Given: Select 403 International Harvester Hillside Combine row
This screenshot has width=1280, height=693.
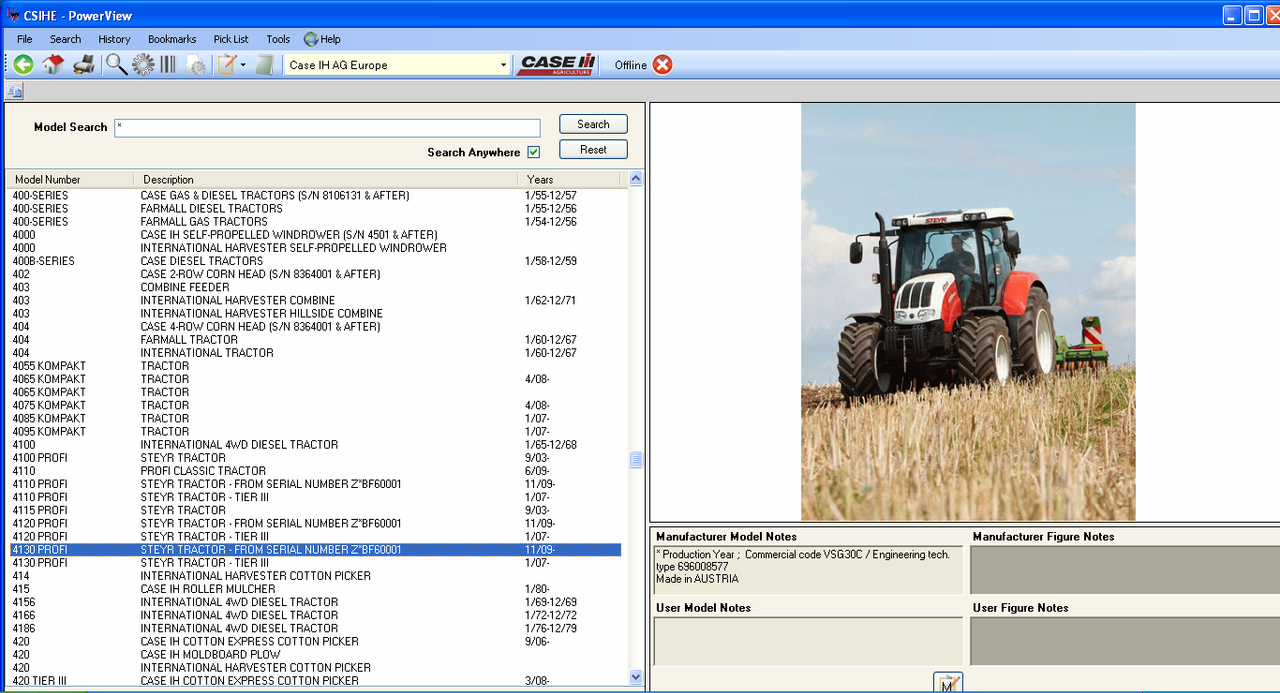Looking at the screenshot, I should coord(314,313).
